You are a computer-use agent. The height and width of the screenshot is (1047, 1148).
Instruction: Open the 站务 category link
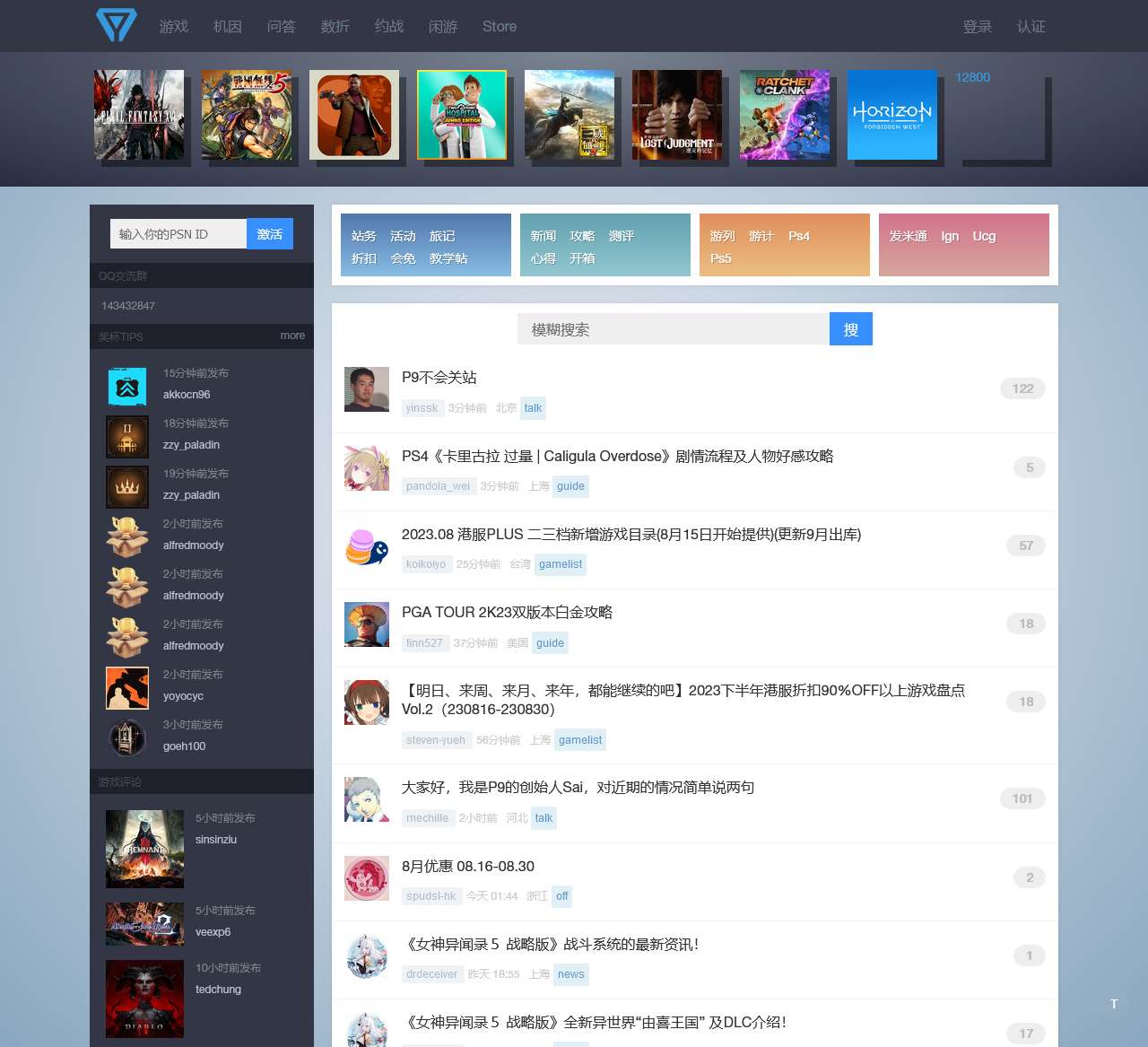tap(363, 236)
